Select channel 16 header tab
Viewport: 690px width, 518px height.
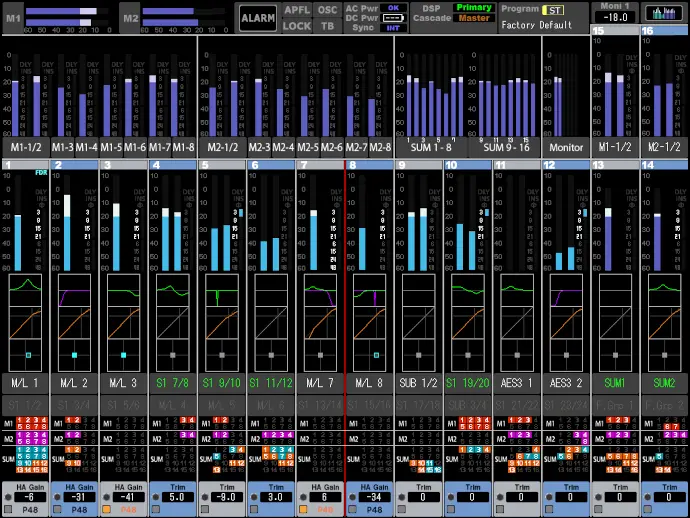665,31
